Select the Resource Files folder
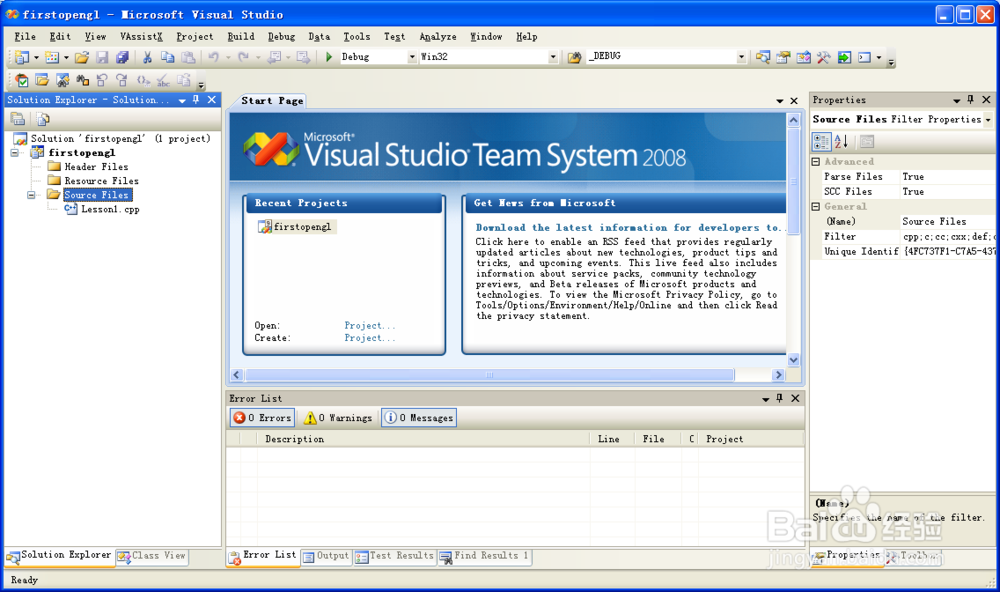The image size is (1000, 592). pos(101,181)
